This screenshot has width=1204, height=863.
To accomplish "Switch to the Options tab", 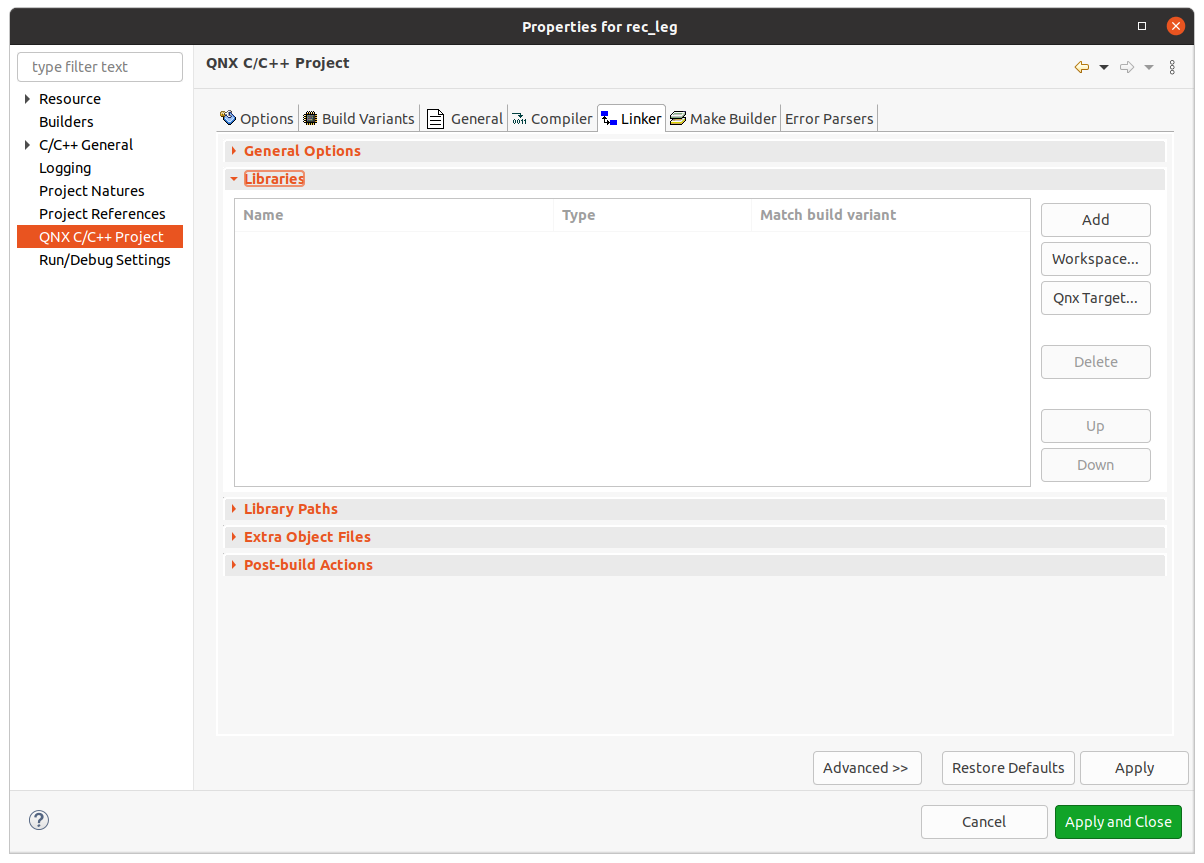I will coord(257,118).
